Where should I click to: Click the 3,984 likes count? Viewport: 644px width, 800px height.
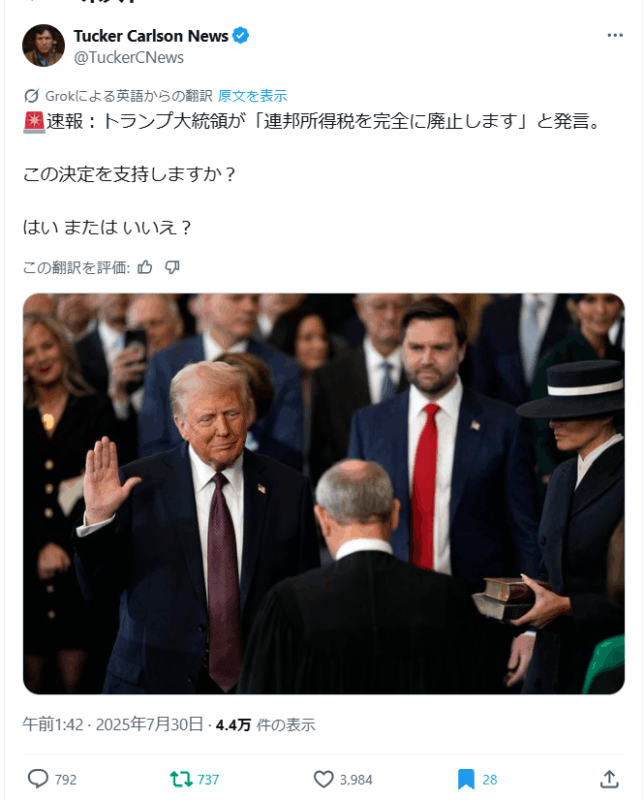pyautogui.click(x=356, y=780)
